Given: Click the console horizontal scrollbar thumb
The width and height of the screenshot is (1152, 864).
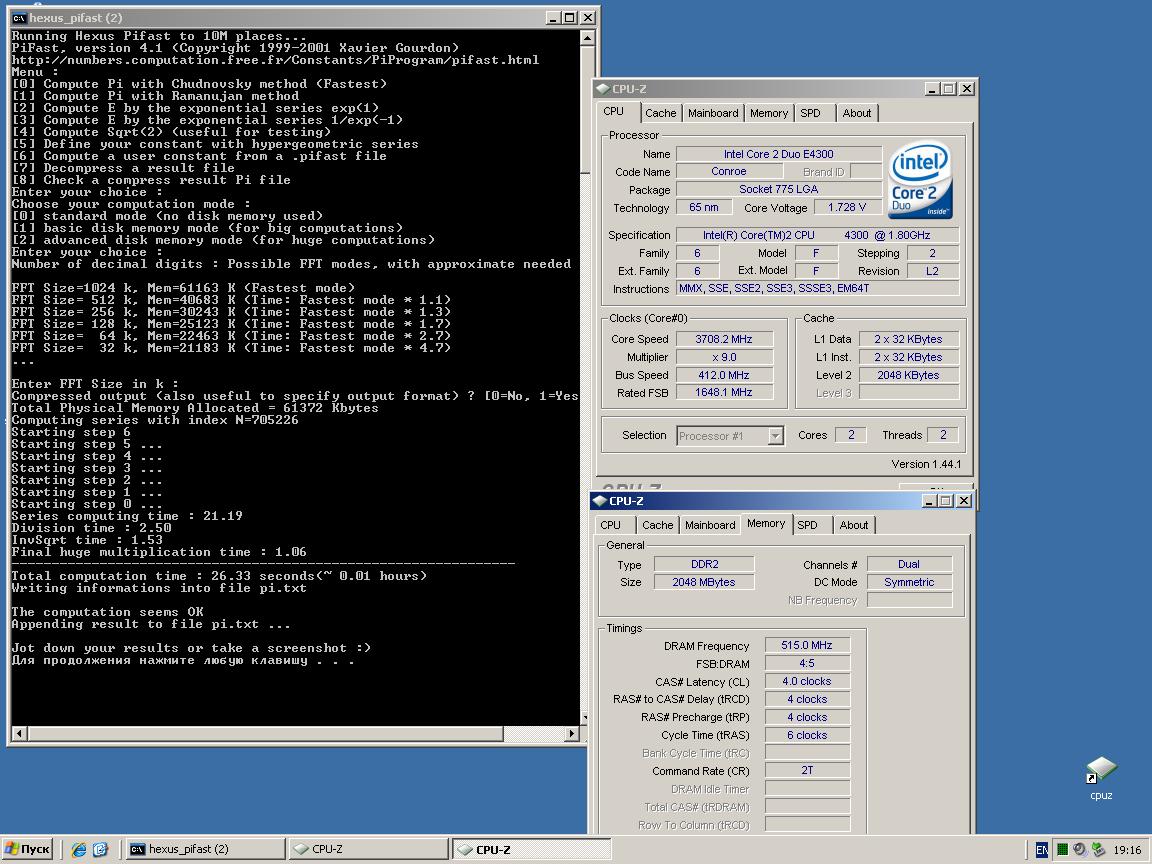Looking at the screenshot, I should (264, 733).
